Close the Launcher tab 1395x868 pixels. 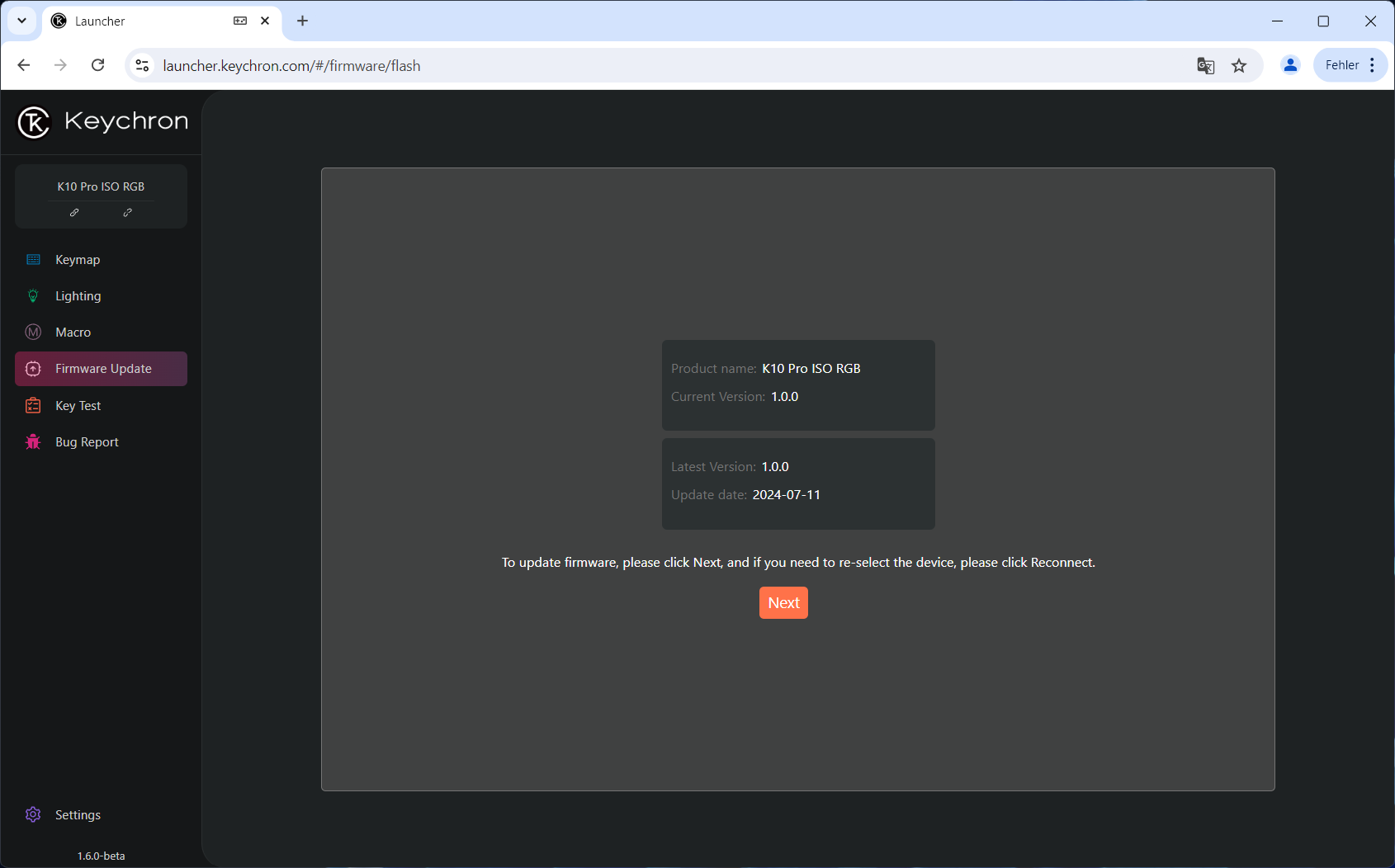[x=265, y=21]
